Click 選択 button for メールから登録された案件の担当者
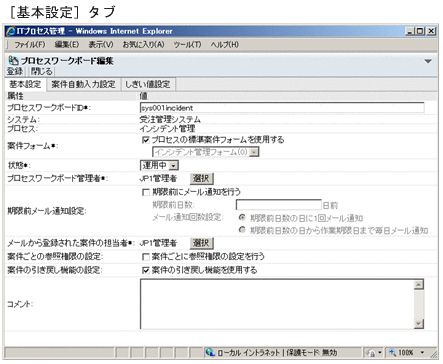 (x=201, y=243)
